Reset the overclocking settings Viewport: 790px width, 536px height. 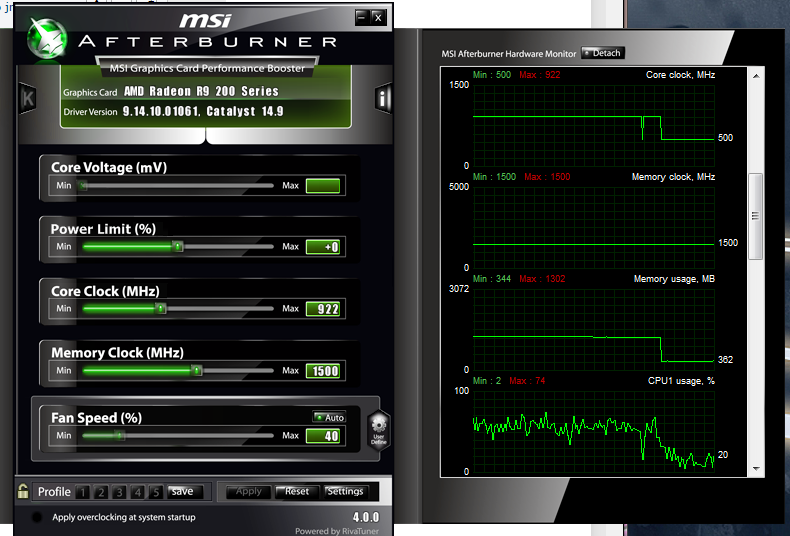click(x=297, y=492)
